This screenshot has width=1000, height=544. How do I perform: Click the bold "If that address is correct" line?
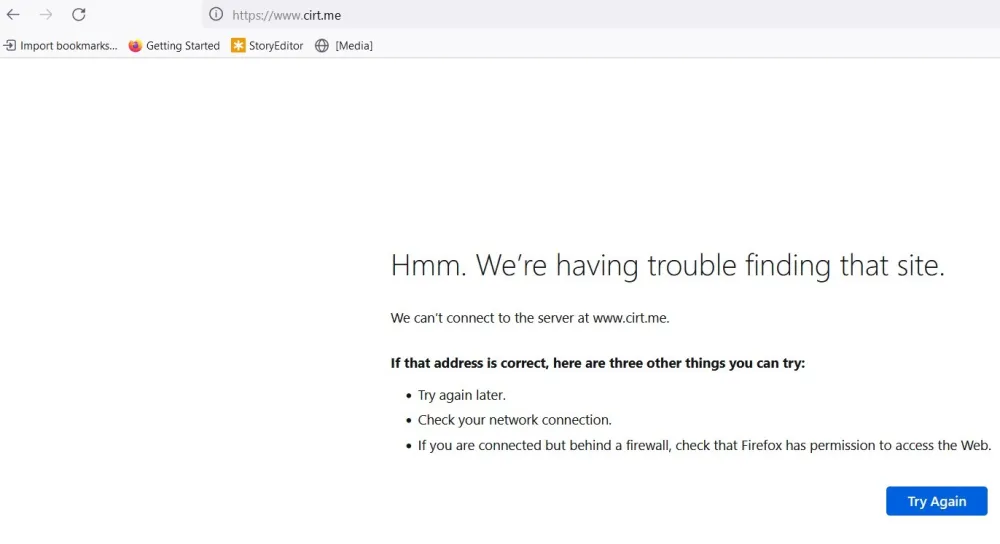597,363
